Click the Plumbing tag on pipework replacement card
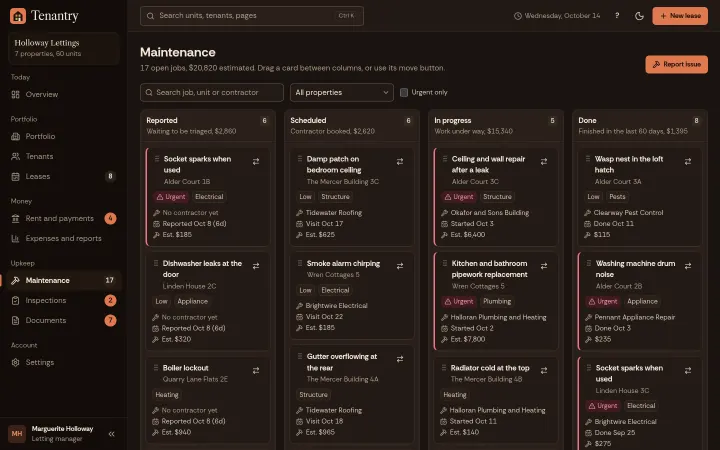Screen dimensions: 720x450 pos(497,302)
